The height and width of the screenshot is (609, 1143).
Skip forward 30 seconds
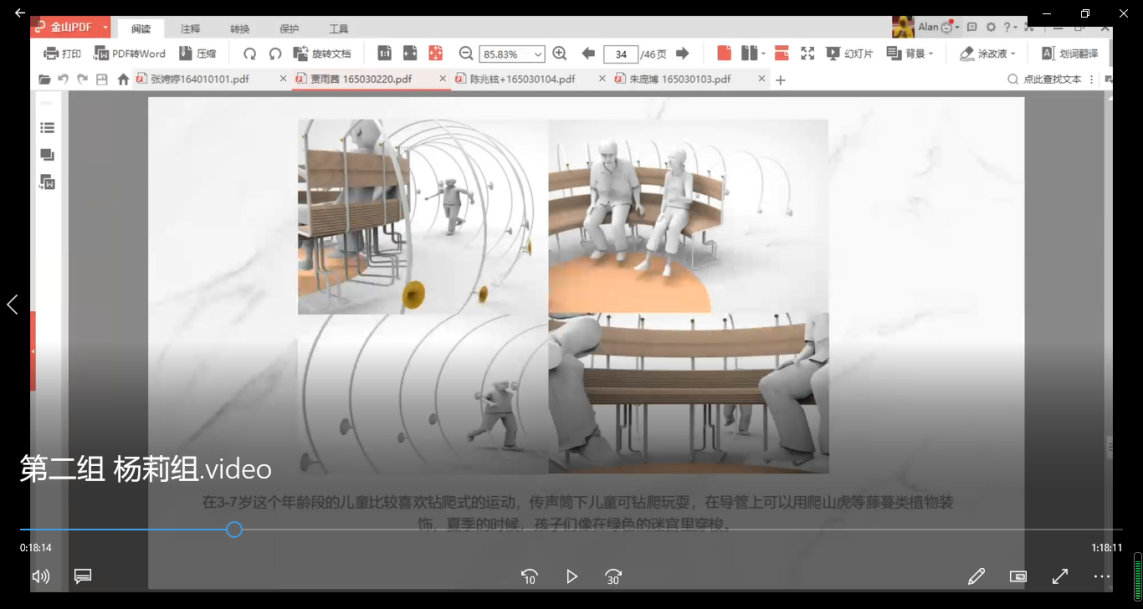tap(613, 576)
